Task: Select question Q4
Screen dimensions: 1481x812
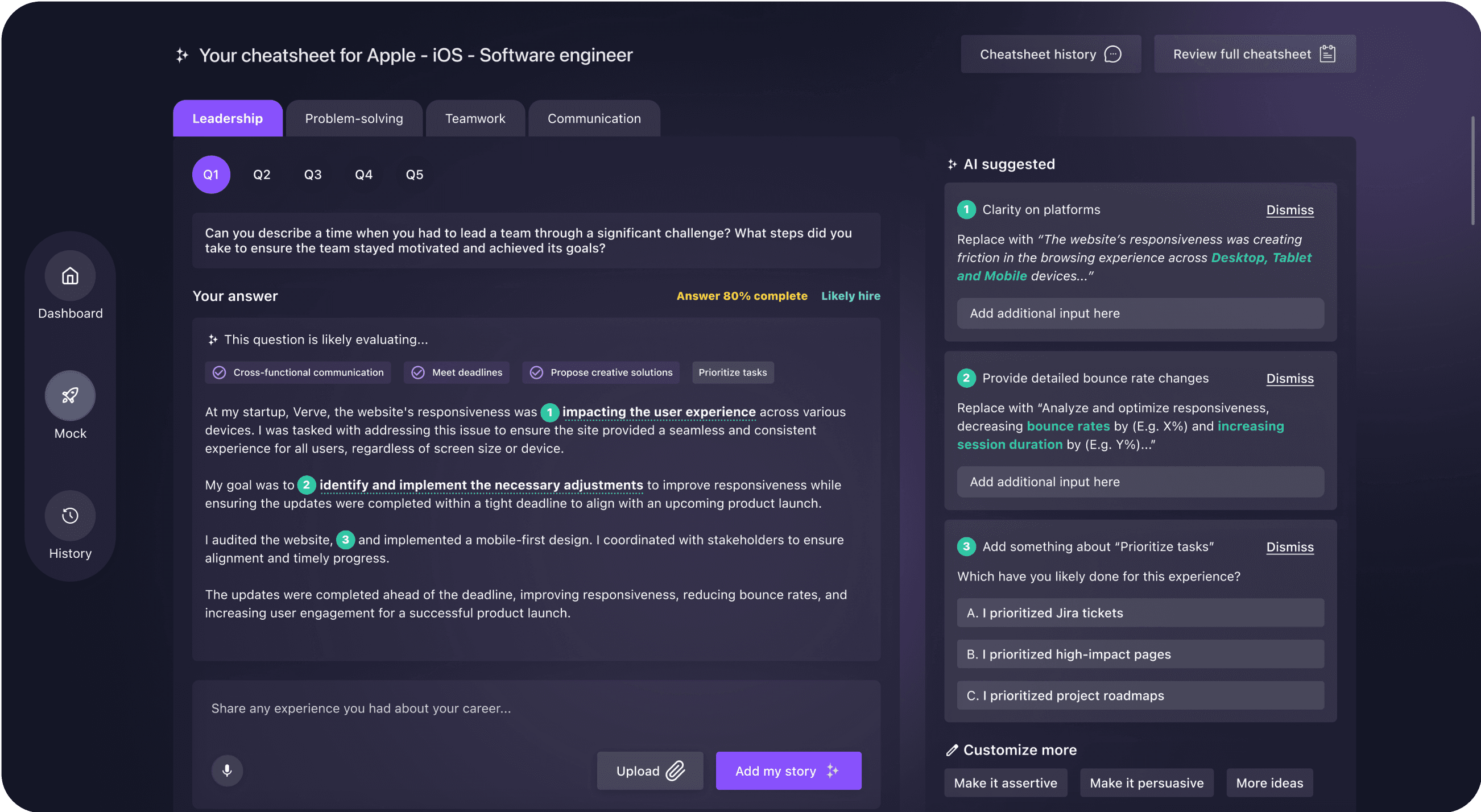Action: pyautogui.click(x=363, y=174)
